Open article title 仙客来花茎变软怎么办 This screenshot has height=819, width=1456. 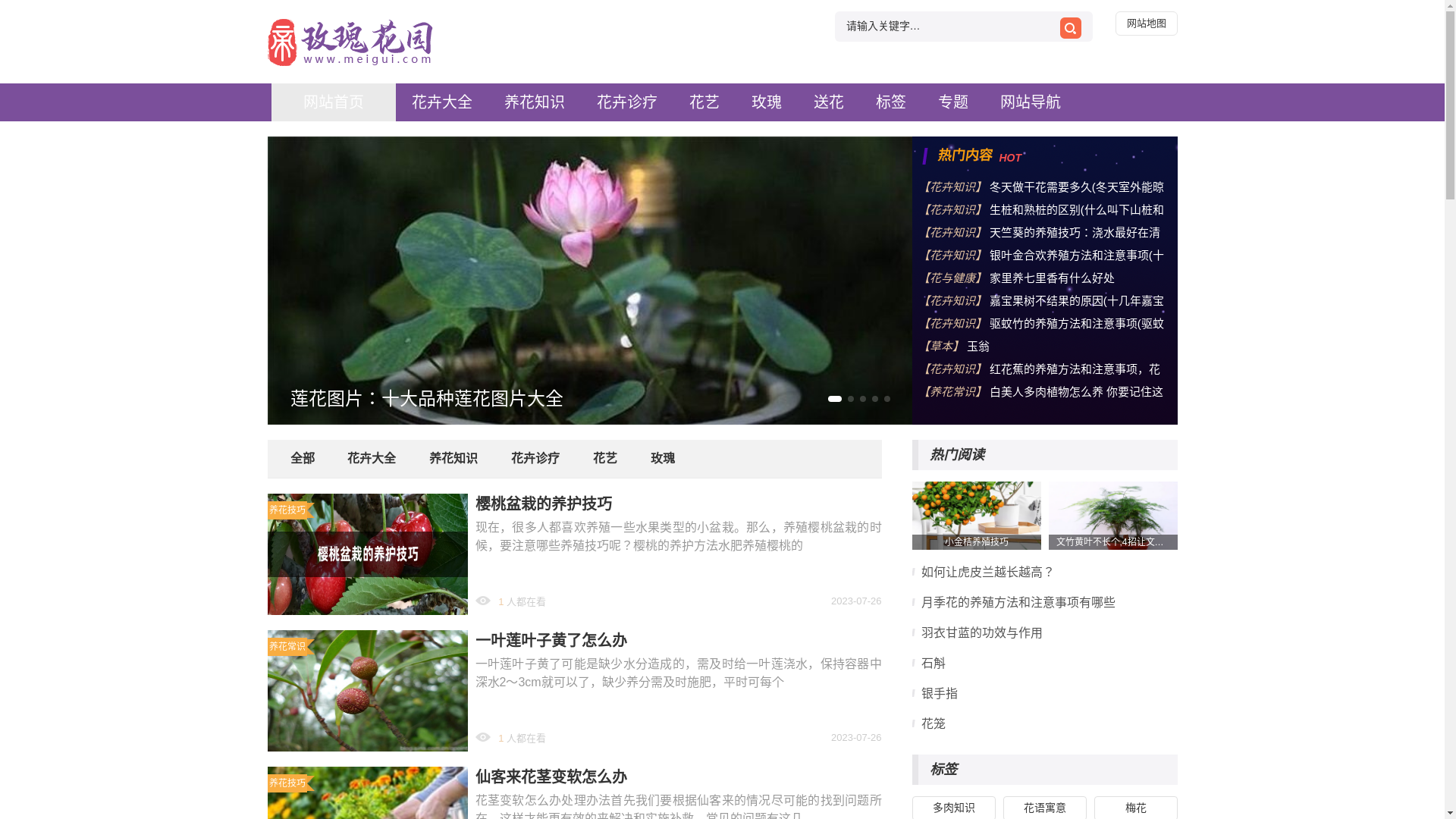[x=551, y=777]
